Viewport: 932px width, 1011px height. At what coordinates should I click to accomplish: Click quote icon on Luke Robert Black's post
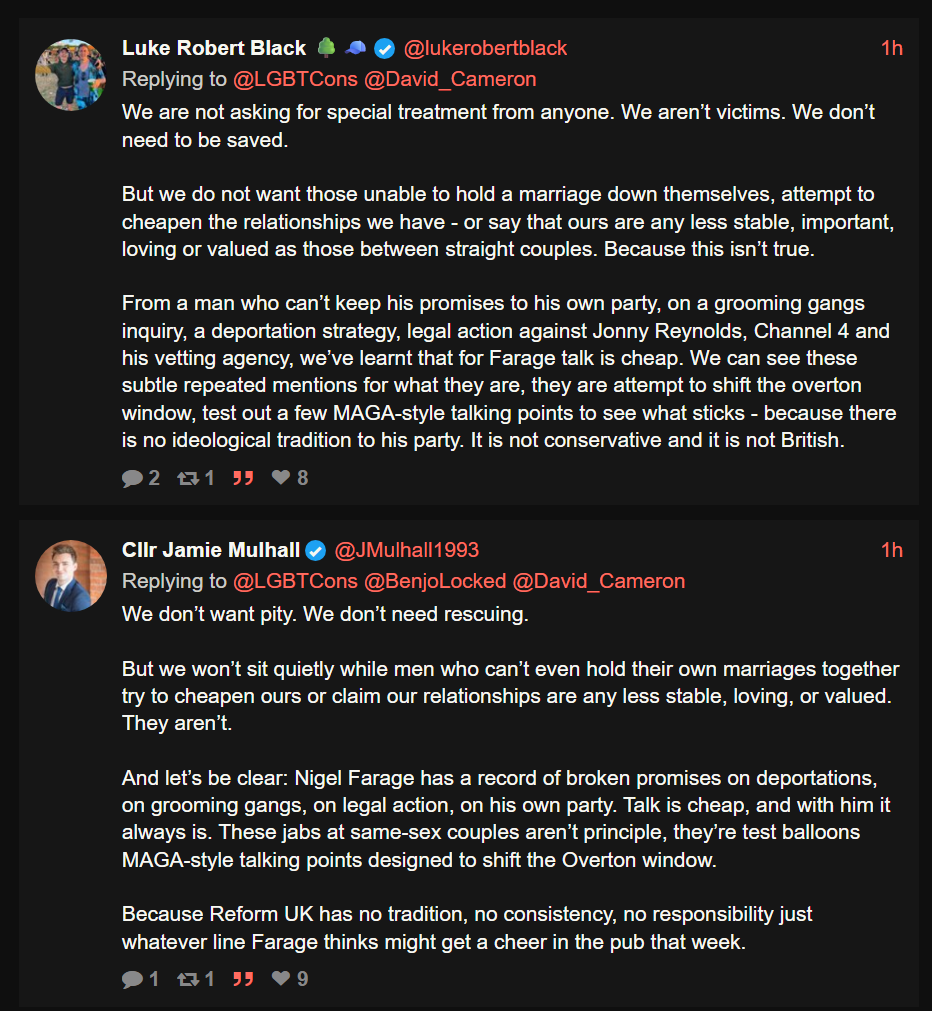[243, 478]
